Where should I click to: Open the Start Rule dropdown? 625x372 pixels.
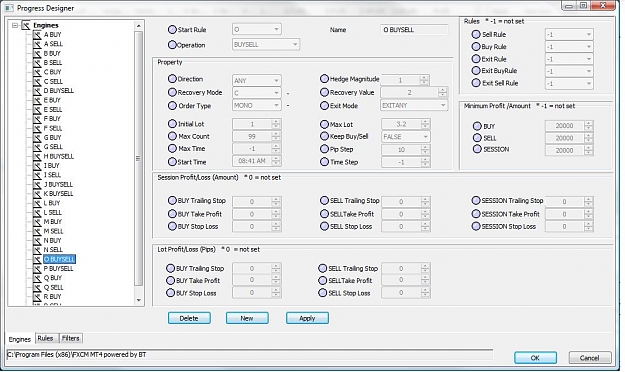257,30
